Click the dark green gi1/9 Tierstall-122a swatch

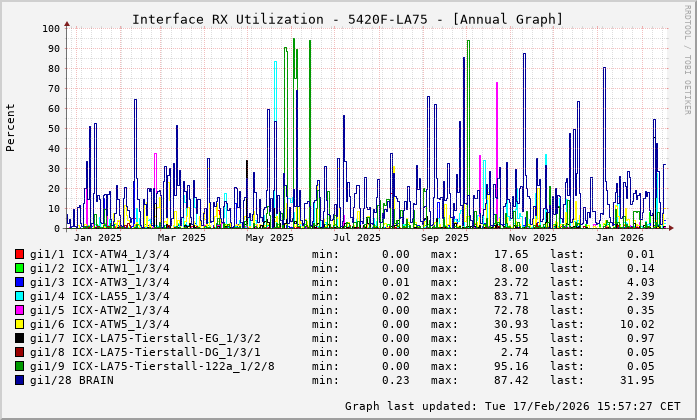[20, 366]
